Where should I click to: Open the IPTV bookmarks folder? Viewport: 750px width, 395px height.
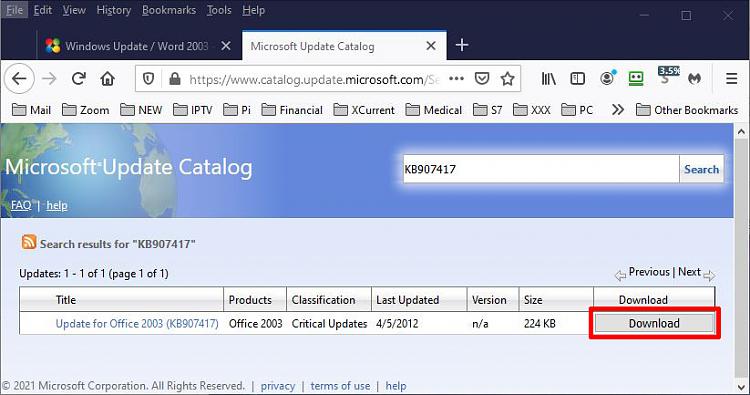(192, 110)
